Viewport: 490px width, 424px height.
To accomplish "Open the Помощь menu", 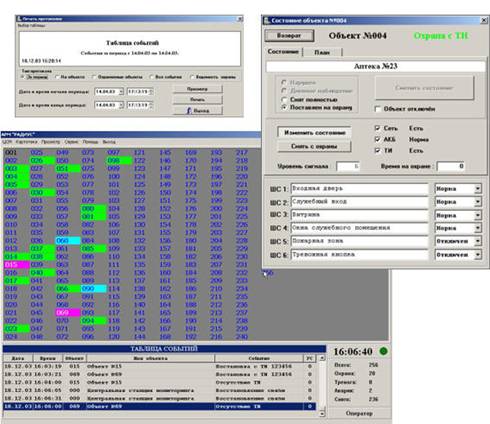I will click(90, 142).
